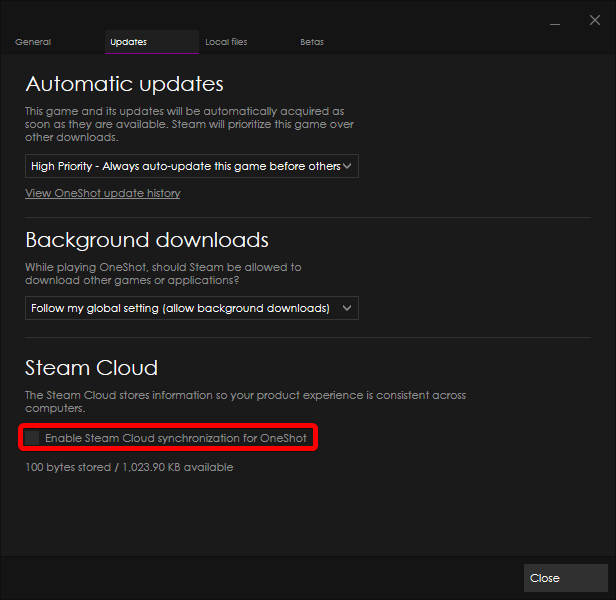Switch to the General tab
This screenshot has height=600, width=616.
(x=33, y=42)
